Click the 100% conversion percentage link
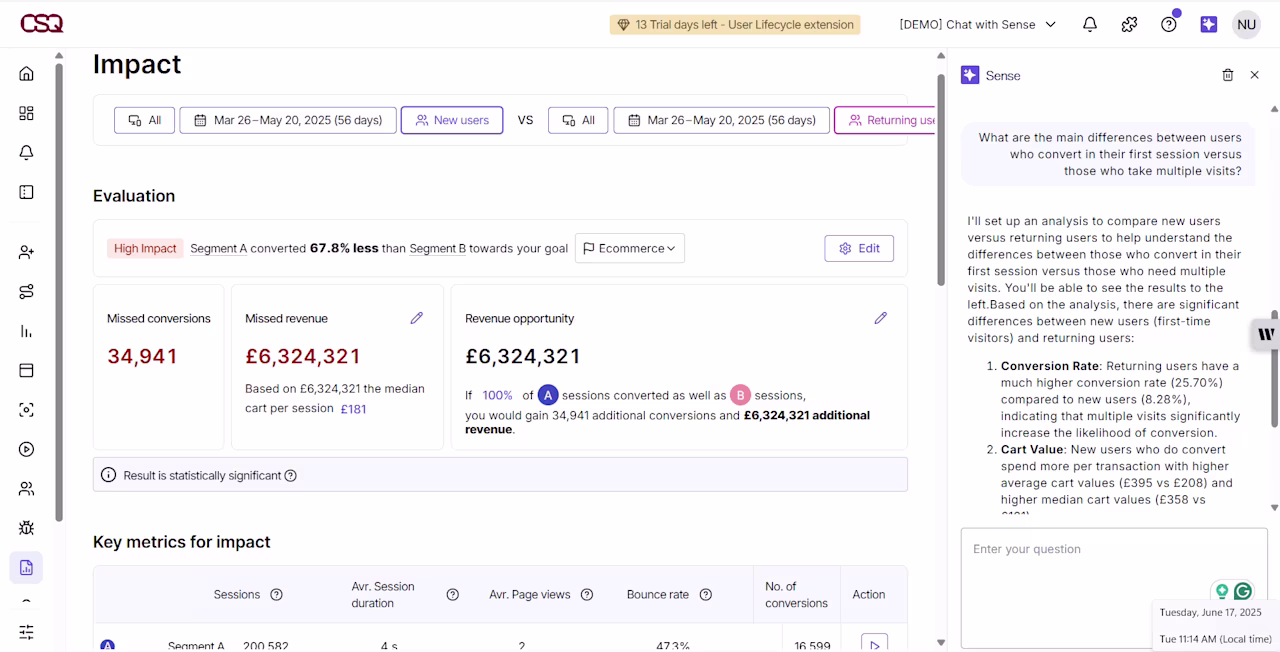Screen dimensions: 1280x652 point(497,395)
